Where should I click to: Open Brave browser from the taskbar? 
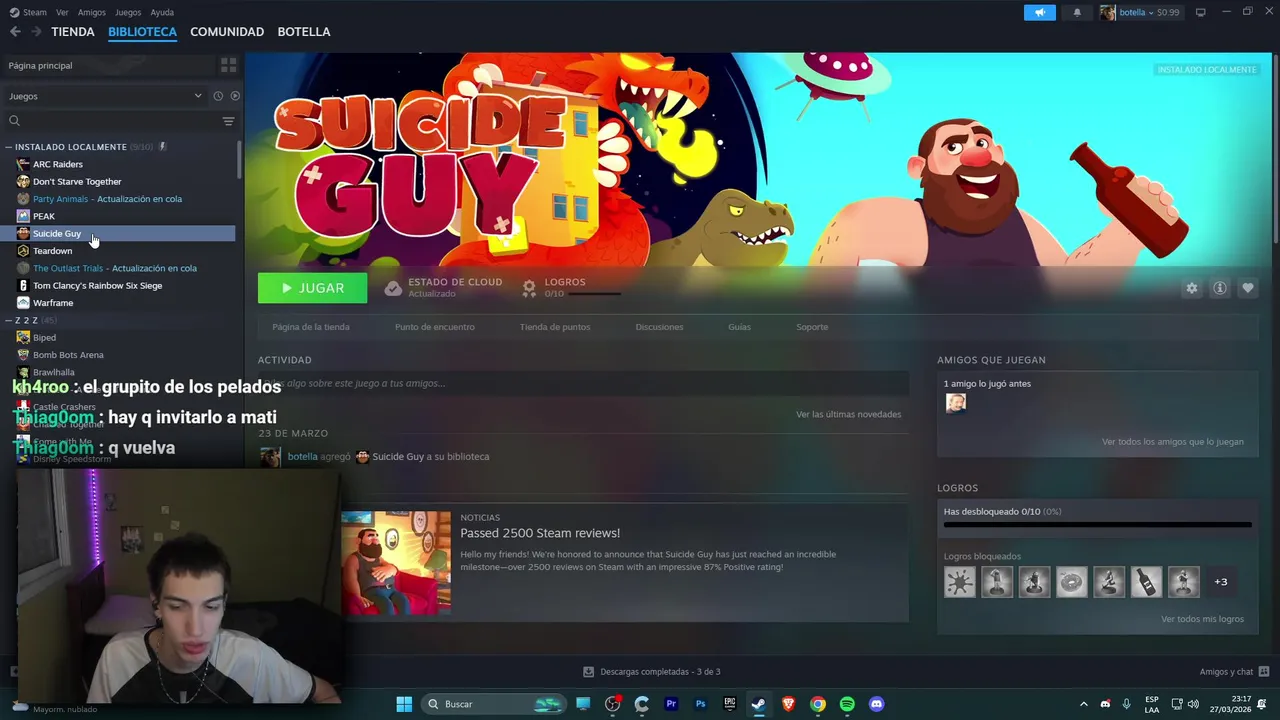tap(788, 704)
